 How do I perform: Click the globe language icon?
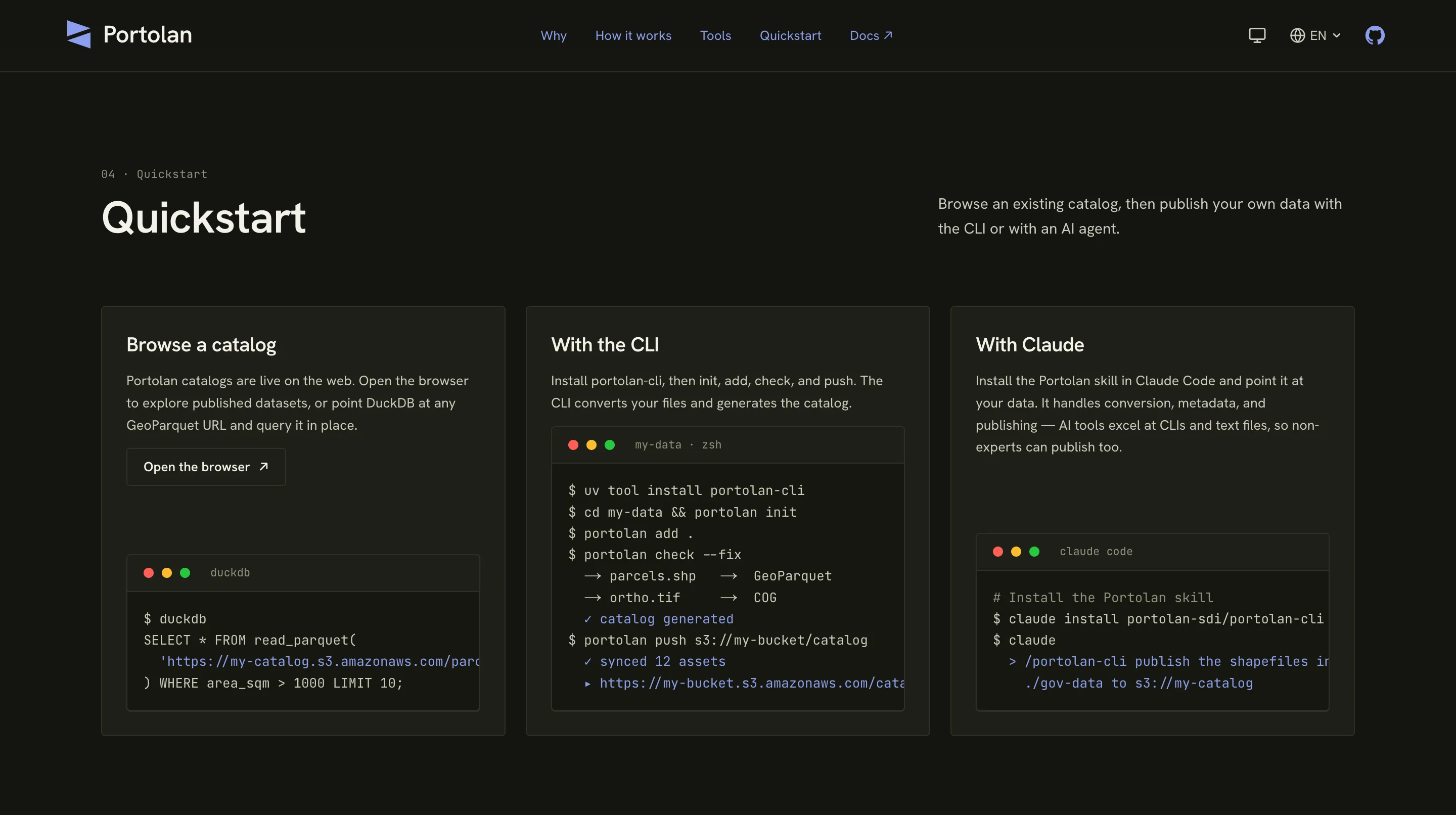(1297, 35)
